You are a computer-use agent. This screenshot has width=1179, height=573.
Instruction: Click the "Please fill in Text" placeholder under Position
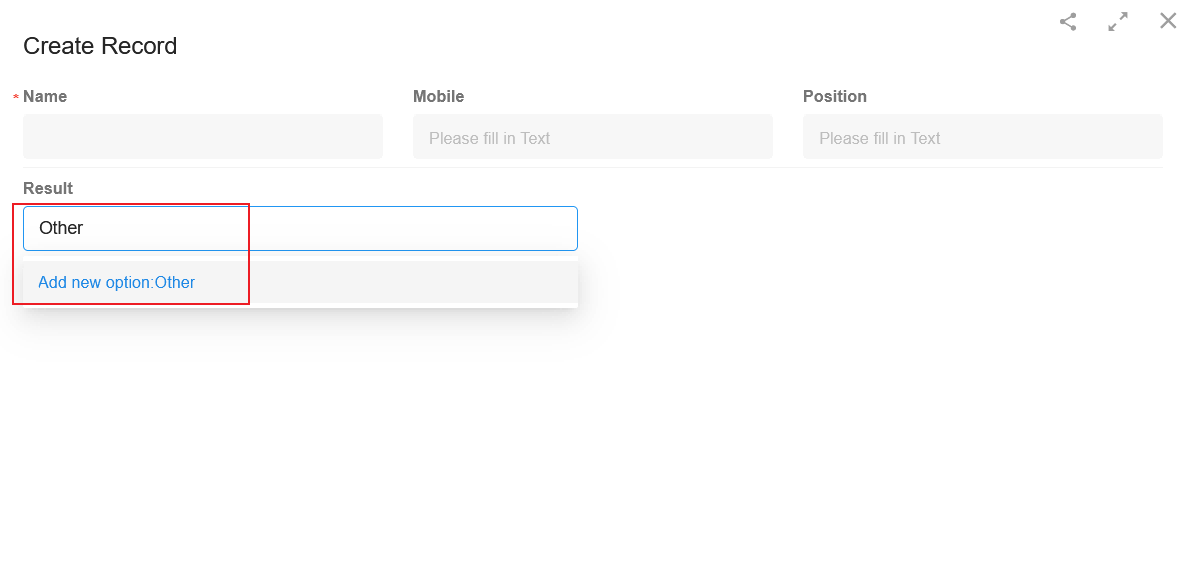click(x=880, y=138)
